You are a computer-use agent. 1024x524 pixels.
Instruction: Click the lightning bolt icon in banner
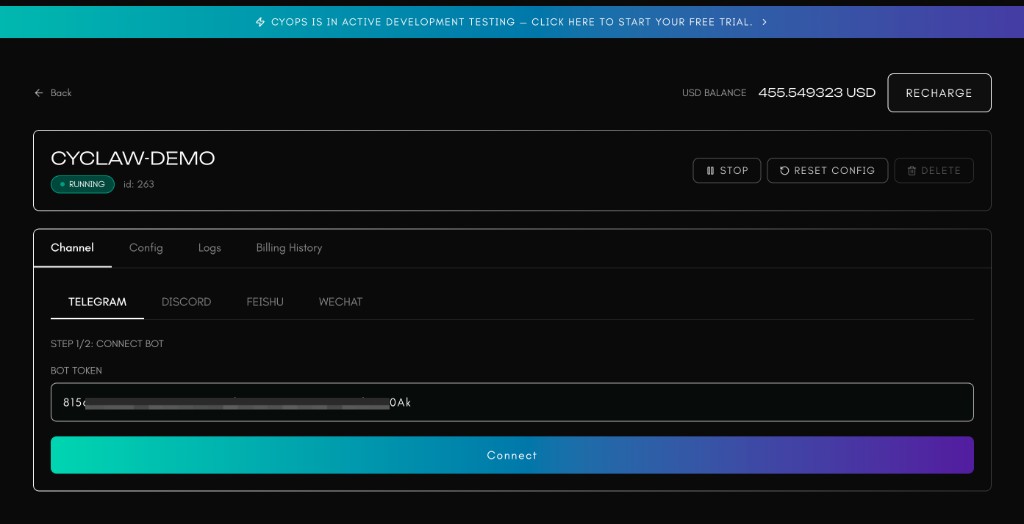(x=260, y=22)
